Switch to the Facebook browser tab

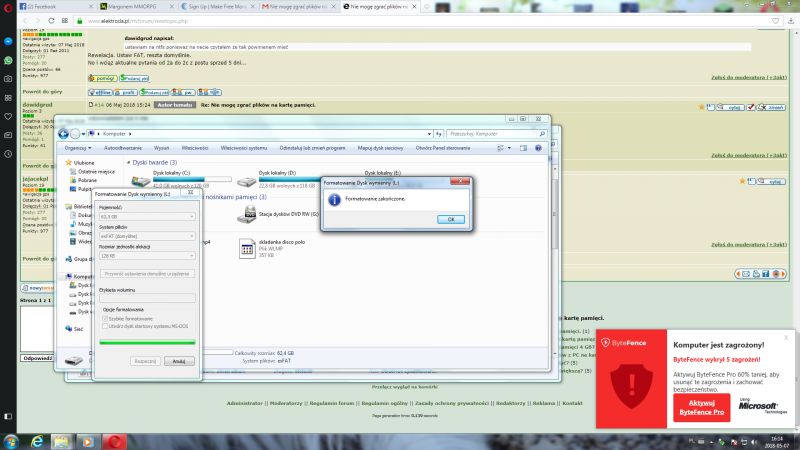point(55,7)
